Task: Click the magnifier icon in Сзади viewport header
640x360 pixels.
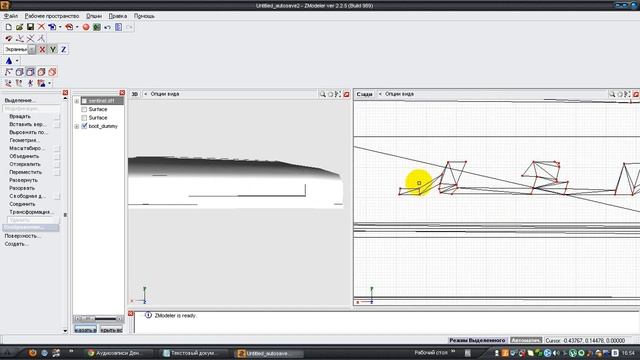Action: tap(612, 94)
